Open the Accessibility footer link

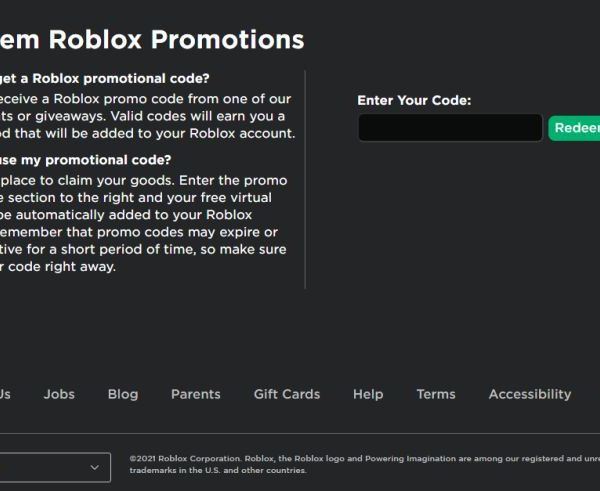click(530, 394)
